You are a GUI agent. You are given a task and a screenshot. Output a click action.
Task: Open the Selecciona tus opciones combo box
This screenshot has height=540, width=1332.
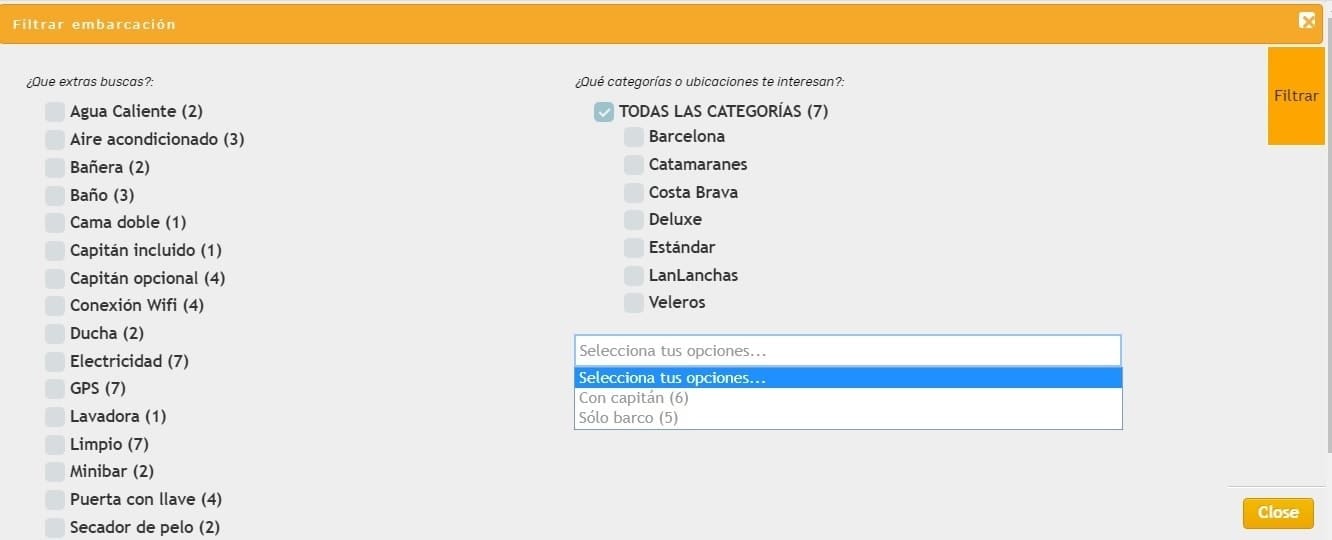coord(847,351)
